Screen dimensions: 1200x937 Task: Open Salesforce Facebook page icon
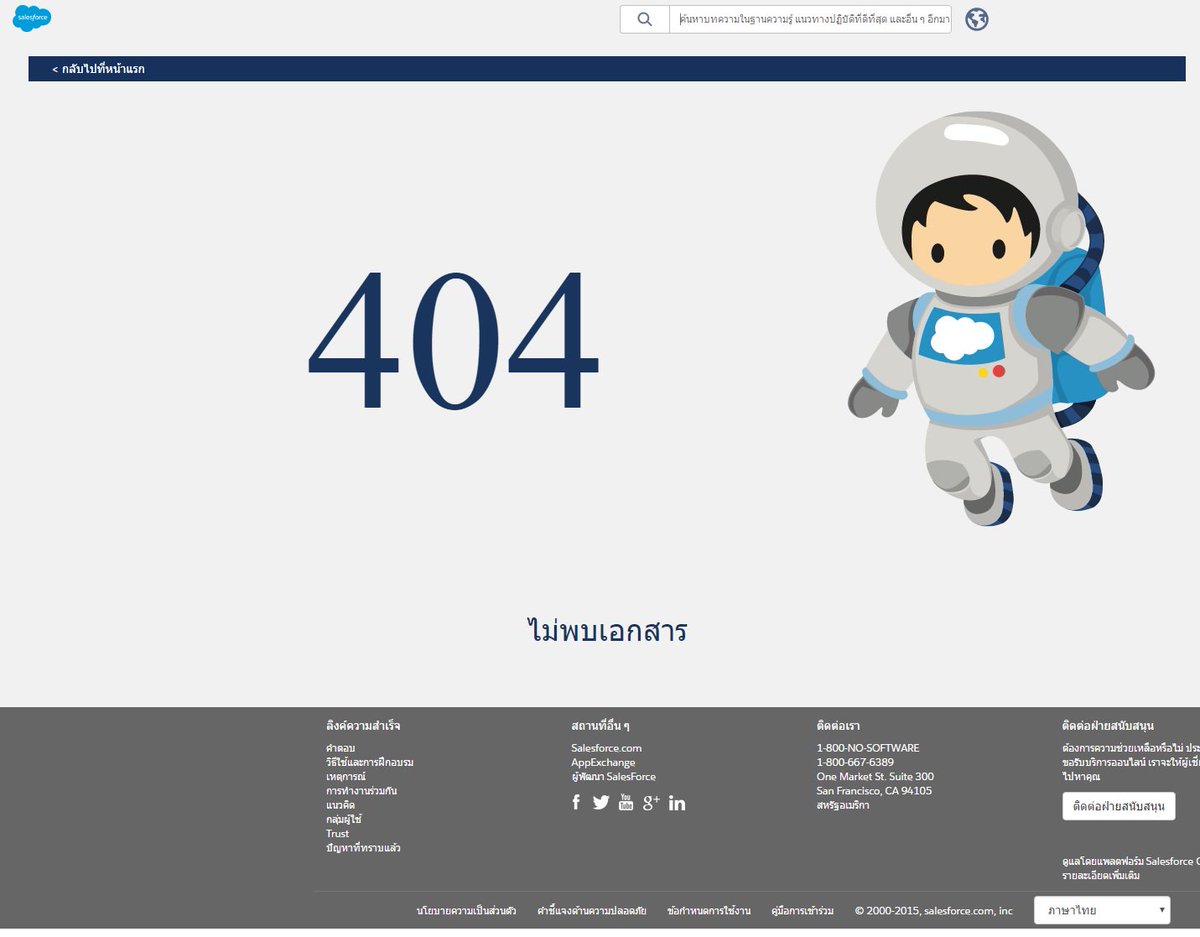pyautogui.click(x=576, y=802)
